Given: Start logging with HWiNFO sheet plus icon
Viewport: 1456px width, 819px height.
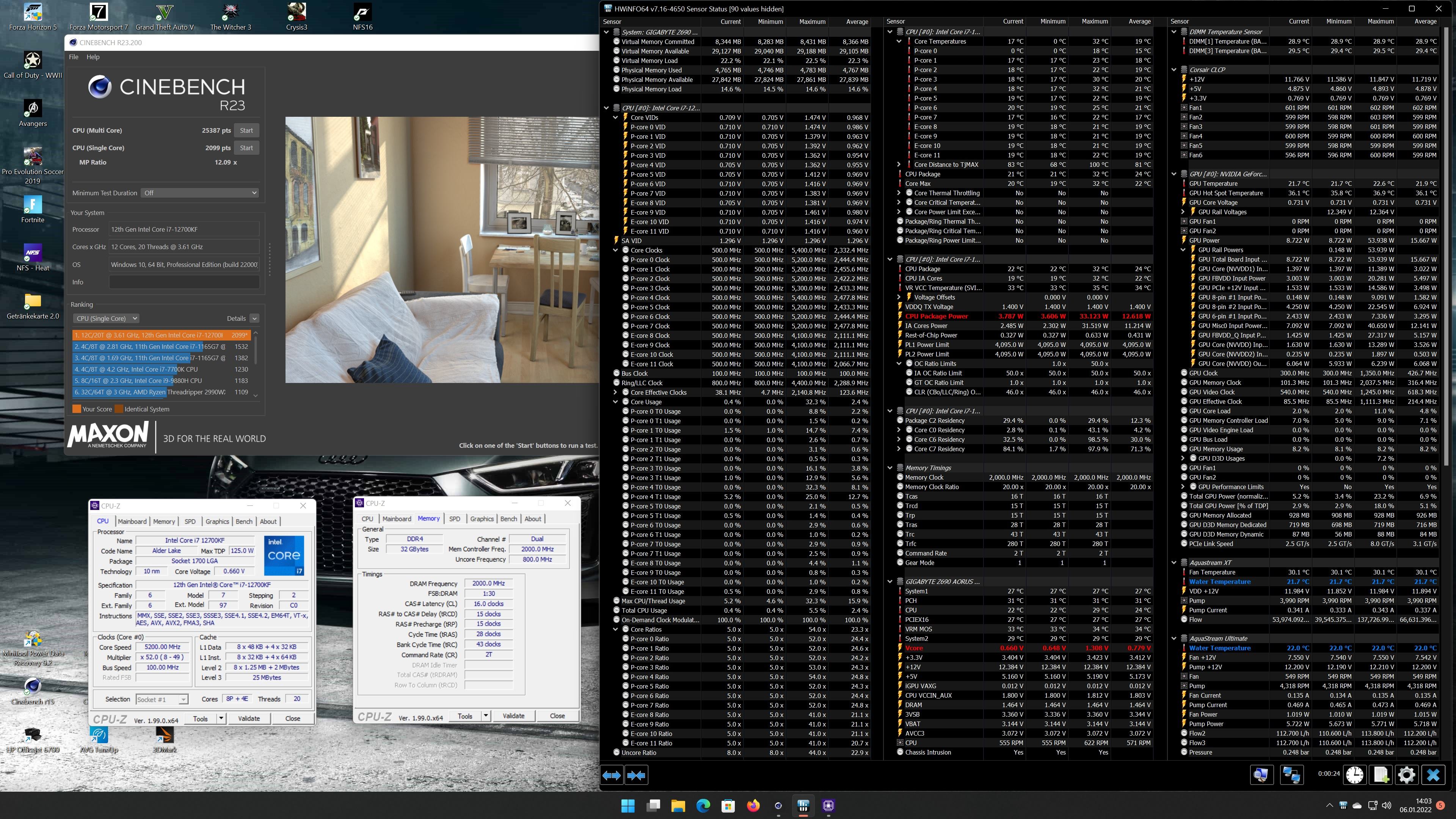Looking at the screenshot, I should tap(1381, 774).
